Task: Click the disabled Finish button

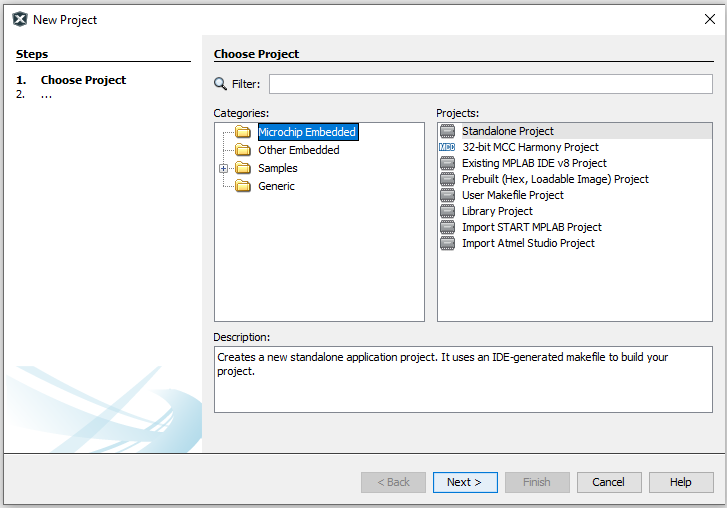Action: click(x=537, y=483)
